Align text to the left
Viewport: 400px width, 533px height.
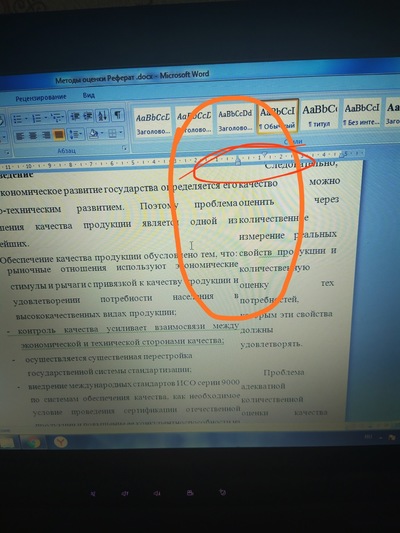pyautogui.click(x=20, y=137)
